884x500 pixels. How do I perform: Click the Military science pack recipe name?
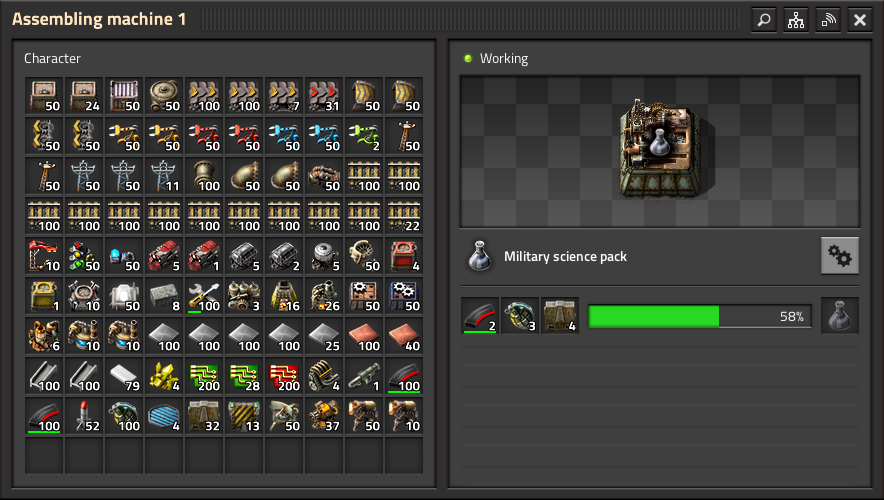[565, 256]
